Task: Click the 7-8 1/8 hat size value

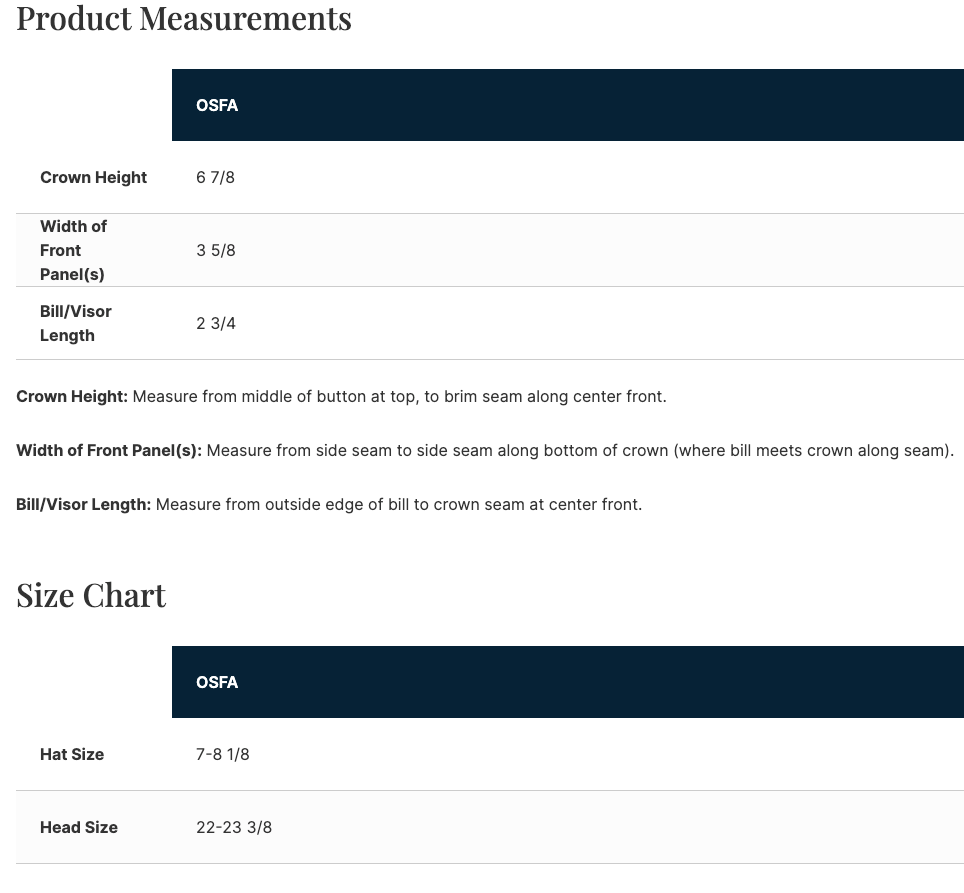Action: point(223,754)
